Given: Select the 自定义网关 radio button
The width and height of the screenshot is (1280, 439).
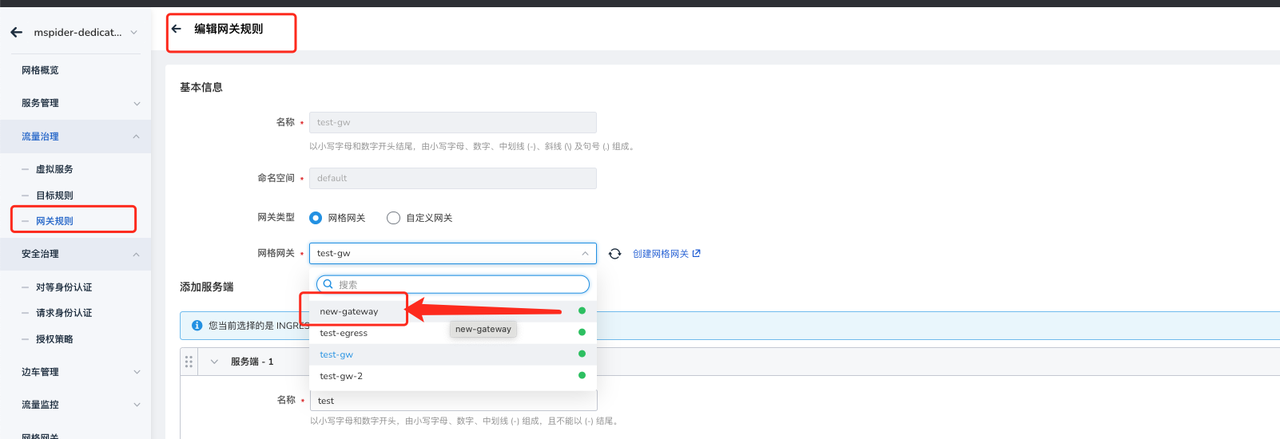Looking at the screenshot, I should point(393,218).
